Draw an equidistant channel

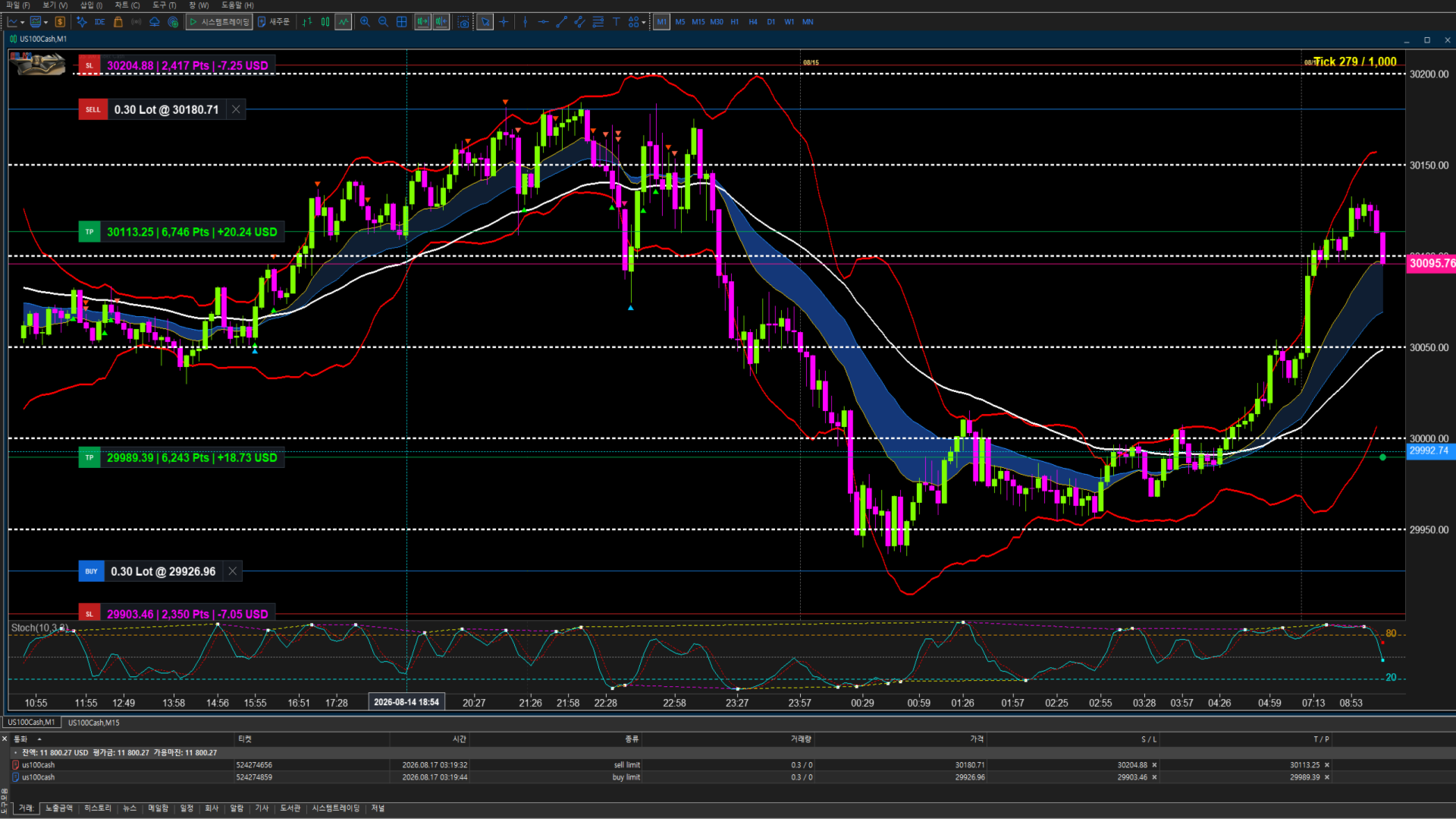(579, 22)
